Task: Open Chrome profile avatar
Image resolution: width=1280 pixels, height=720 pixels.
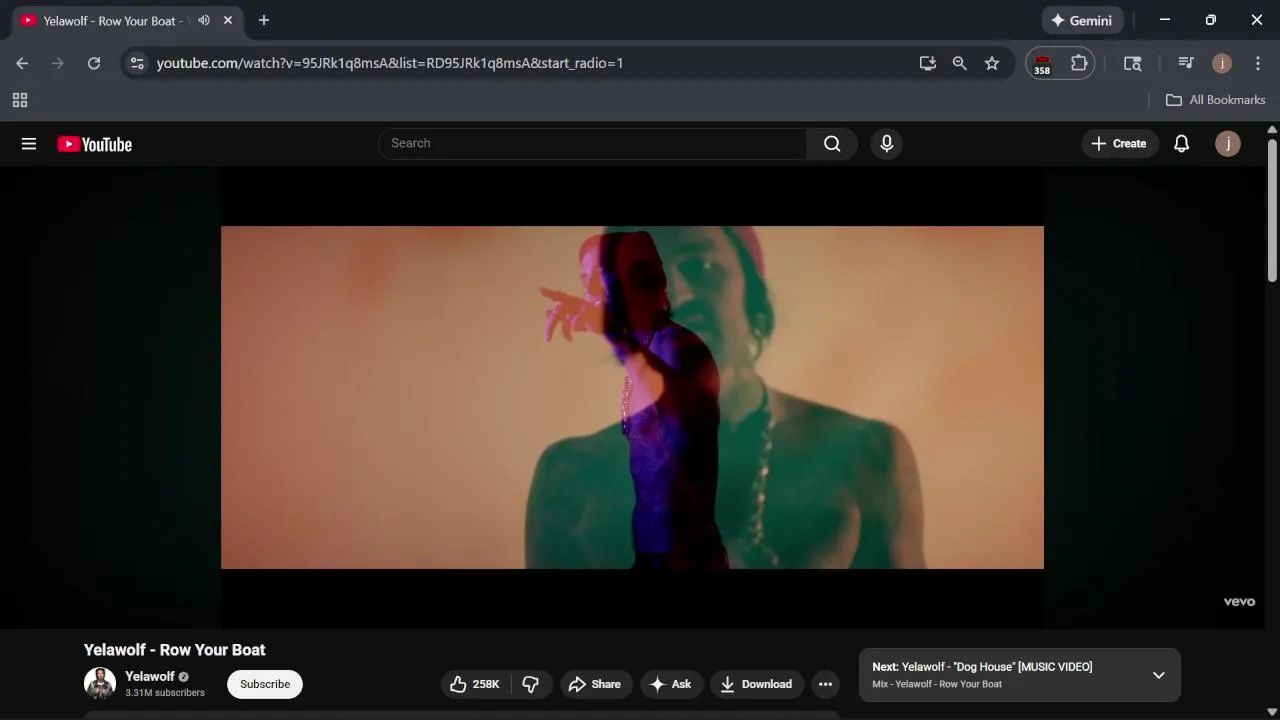Action: tap(1222, 63)
